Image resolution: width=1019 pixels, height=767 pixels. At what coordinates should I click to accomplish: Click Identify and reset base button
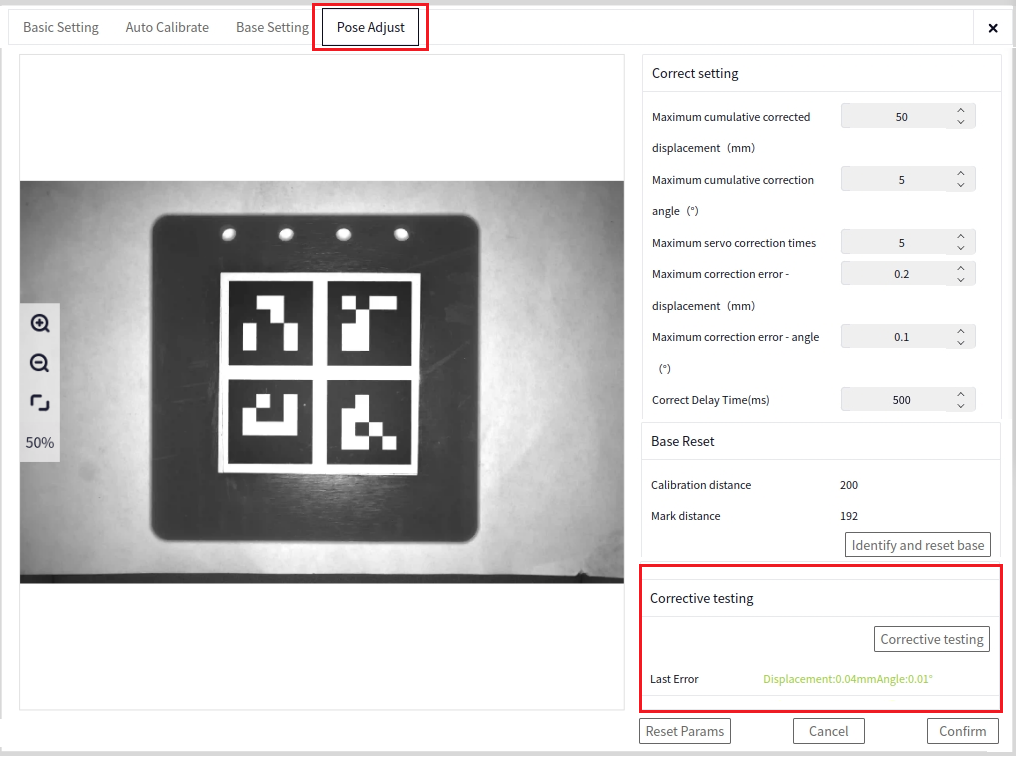click(918, 545)
